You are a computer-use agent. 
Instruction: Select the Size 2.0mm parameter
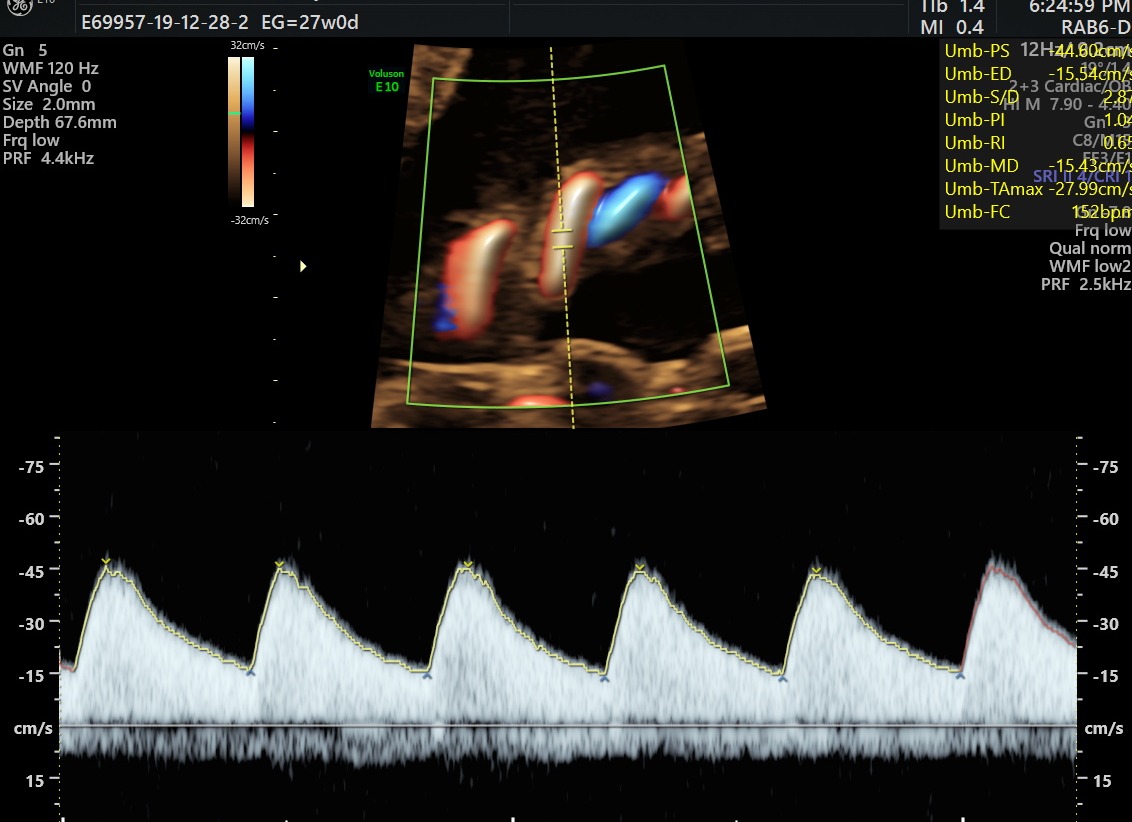49,105
